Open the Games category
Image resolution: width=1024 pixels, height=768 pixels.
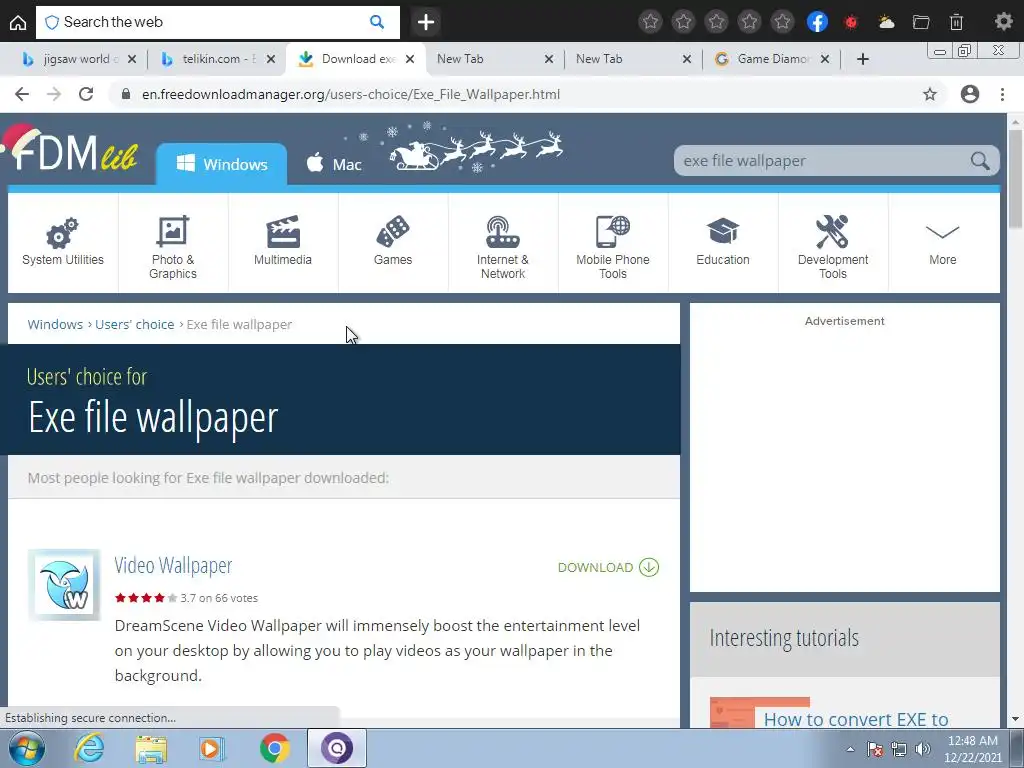point(392,242)
